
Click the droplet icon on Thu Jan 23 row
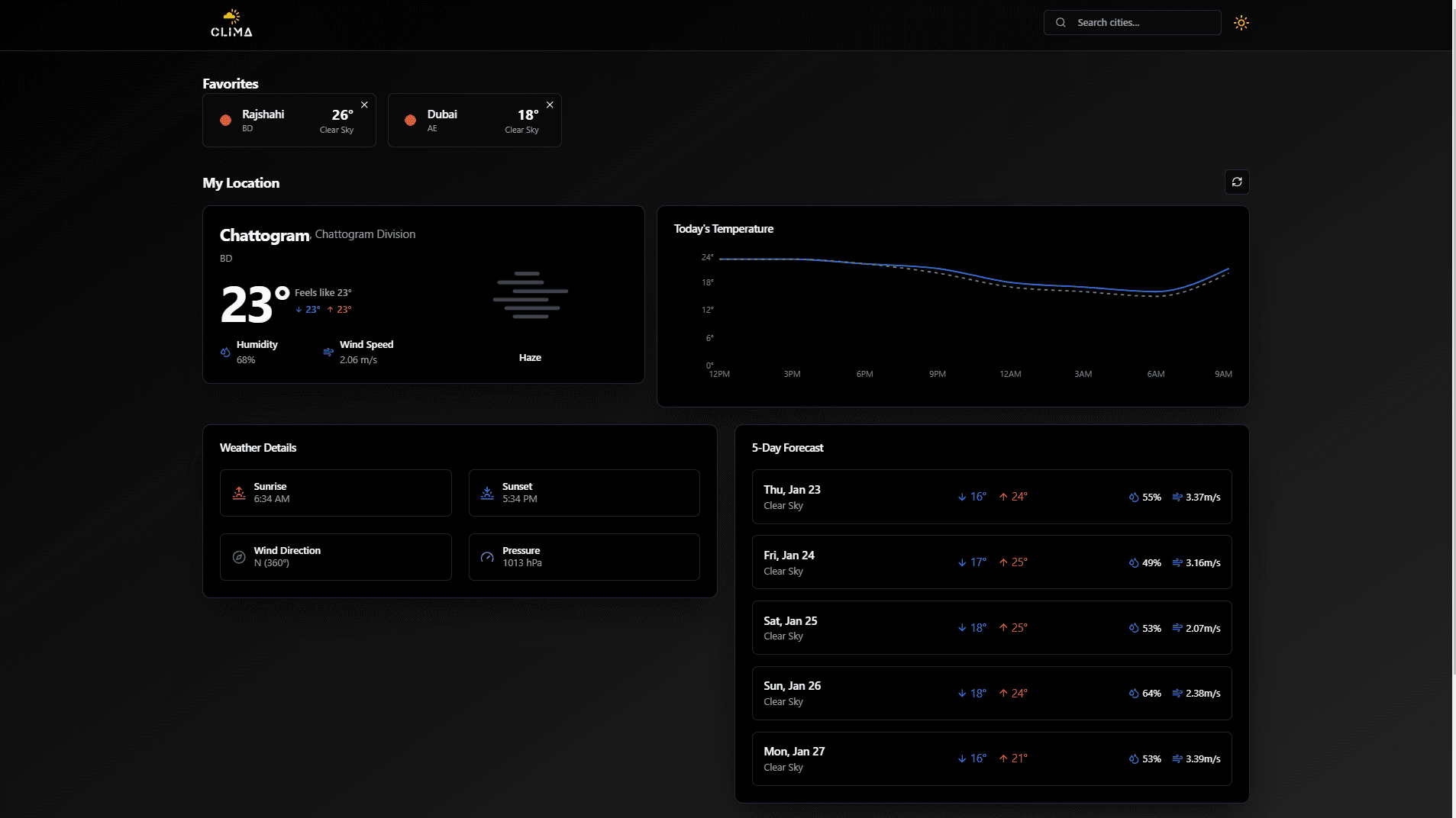[x=1133, y=497]
